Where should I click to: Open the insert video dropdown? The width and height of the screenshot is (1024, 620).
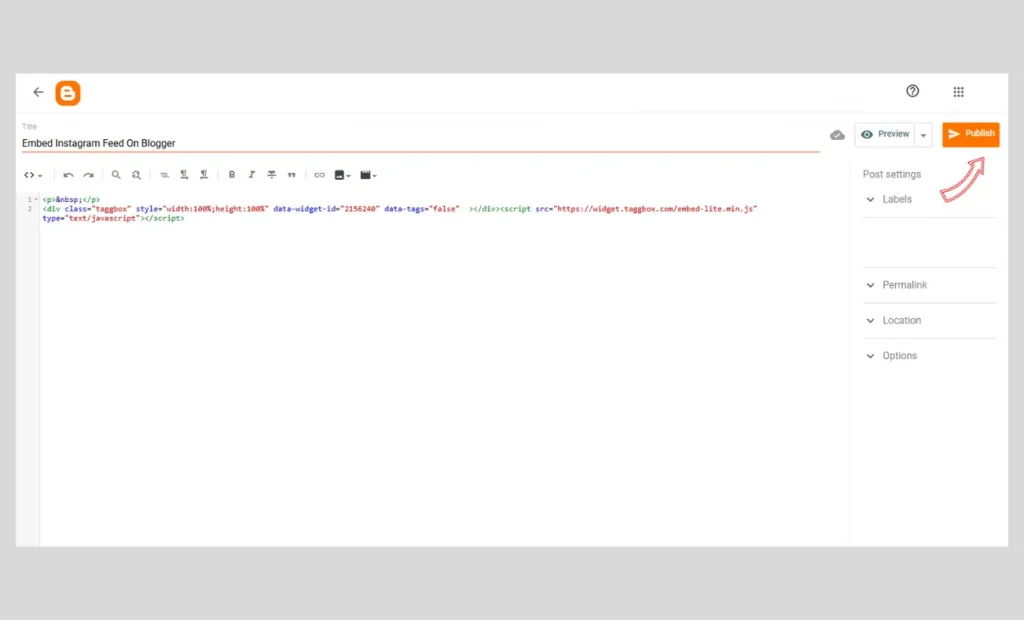point(368,175)
